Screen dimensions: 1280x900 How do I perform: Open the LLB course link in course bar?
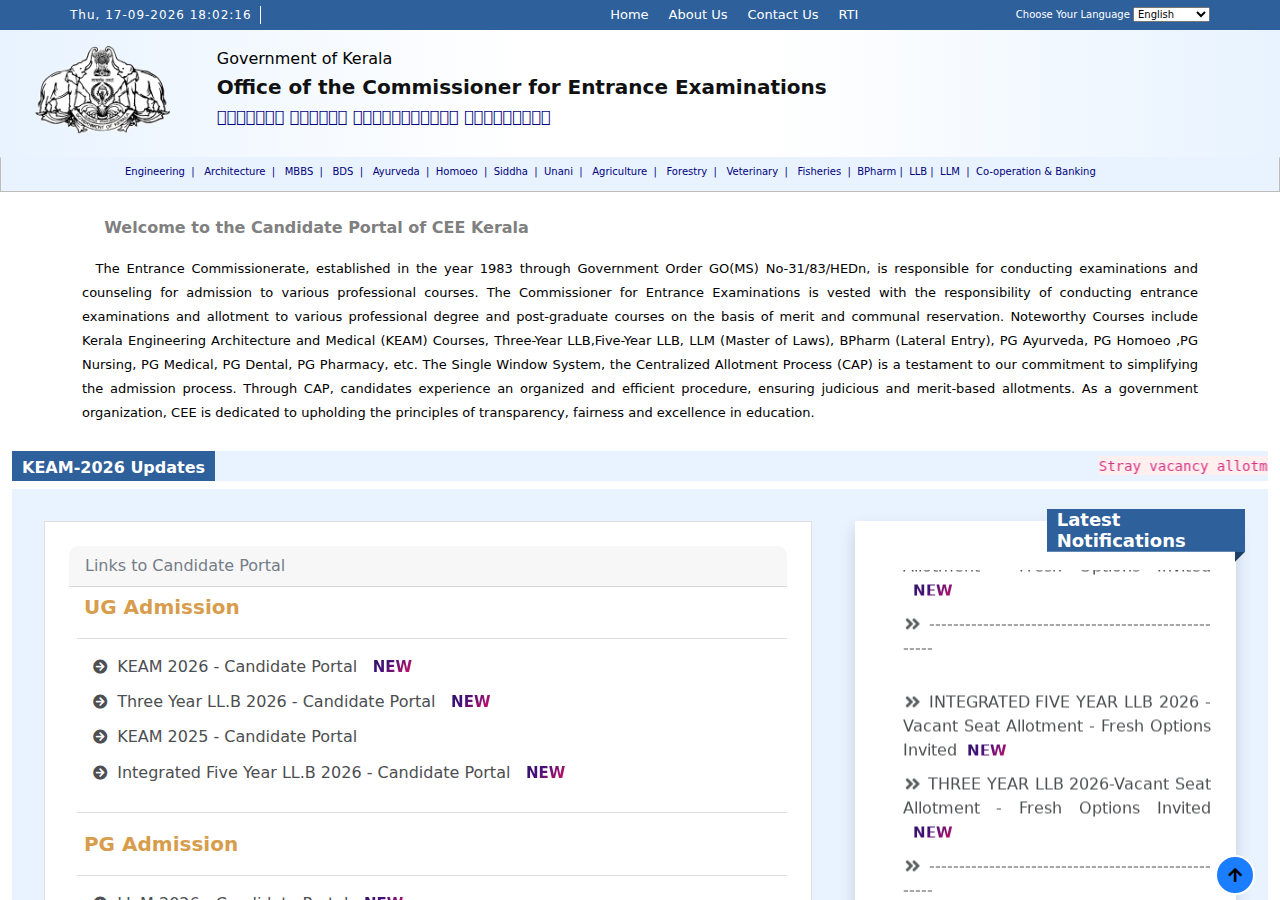[x=918, y=172]
